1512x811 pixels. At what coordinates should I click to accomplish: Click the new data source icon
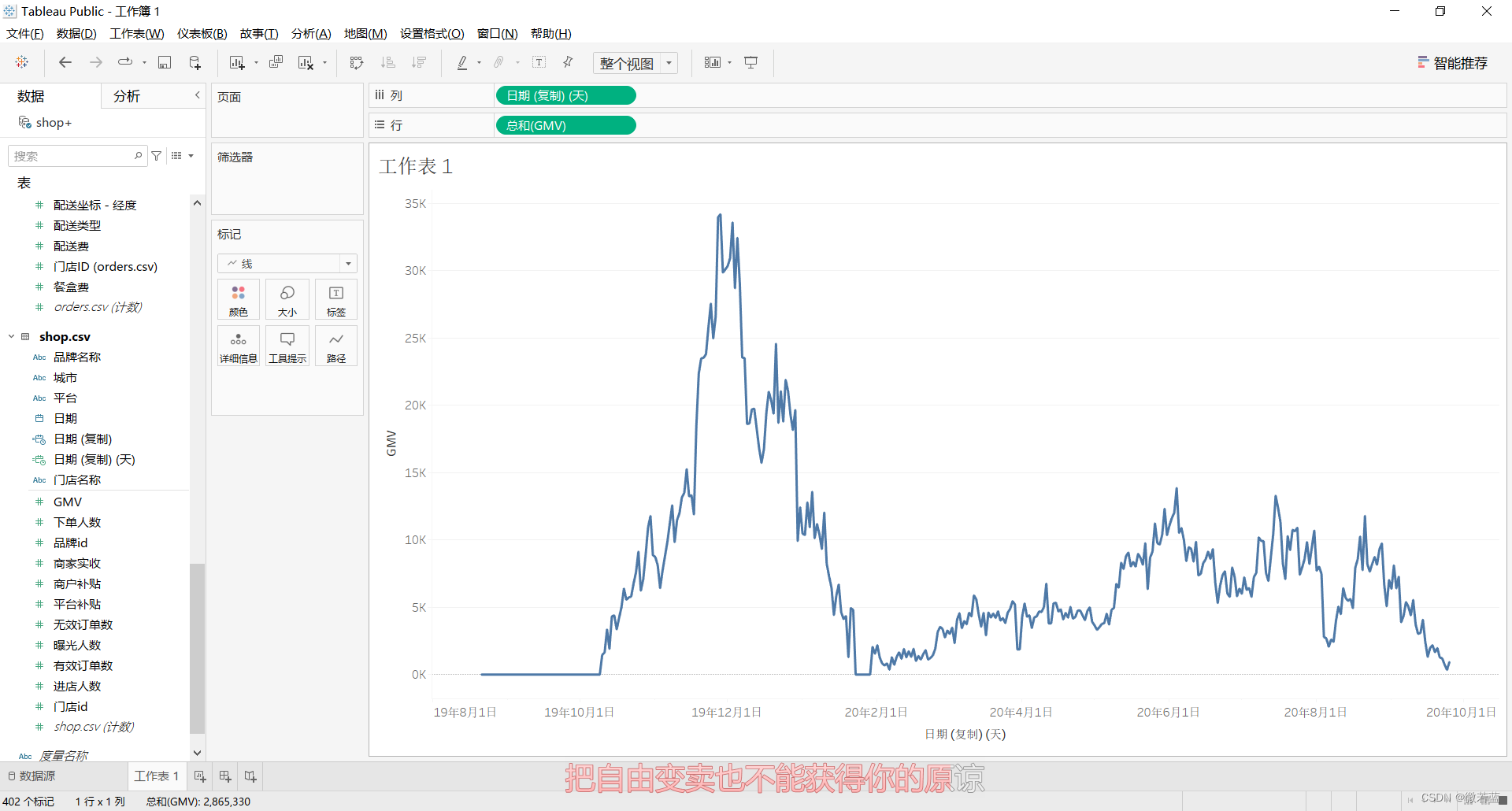click(195, 62)
